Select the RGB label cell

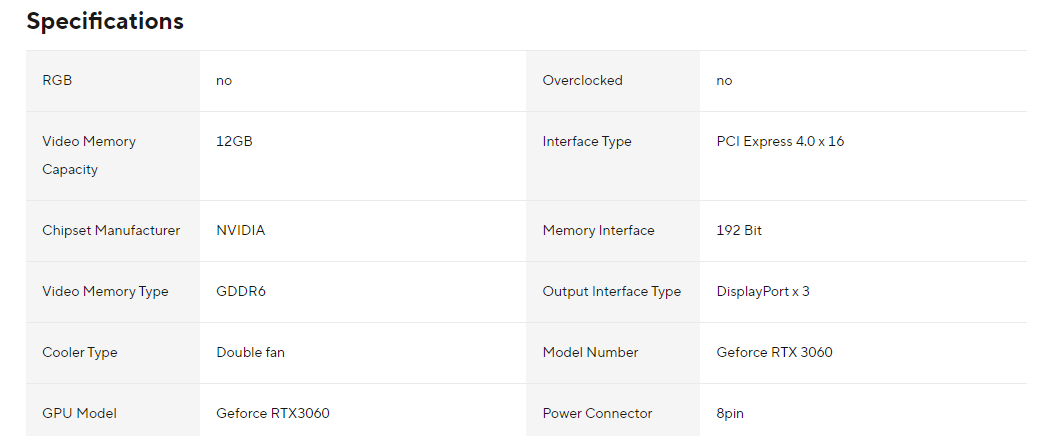pos(57,80)
